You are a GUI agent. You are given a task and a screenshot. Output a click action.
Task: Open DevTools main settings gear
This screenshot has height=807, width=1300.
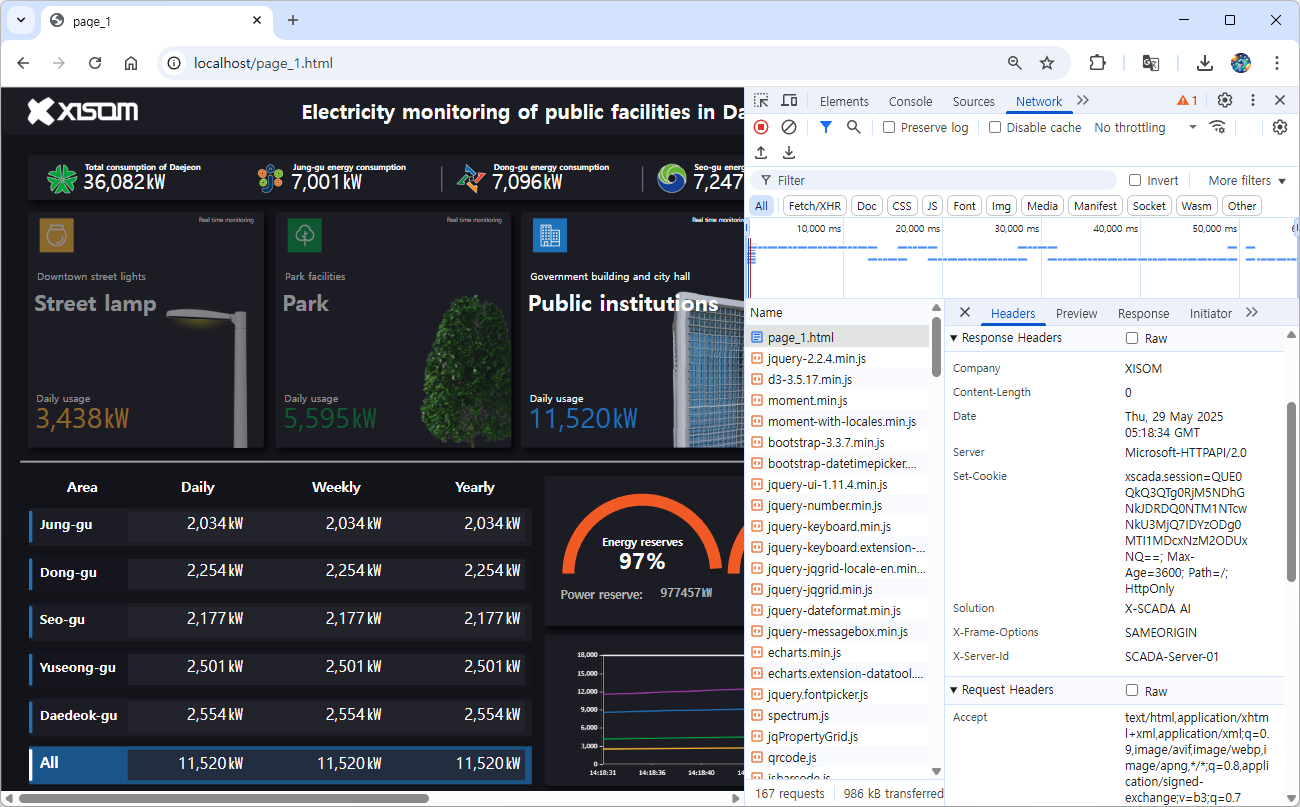point(1225,100)
